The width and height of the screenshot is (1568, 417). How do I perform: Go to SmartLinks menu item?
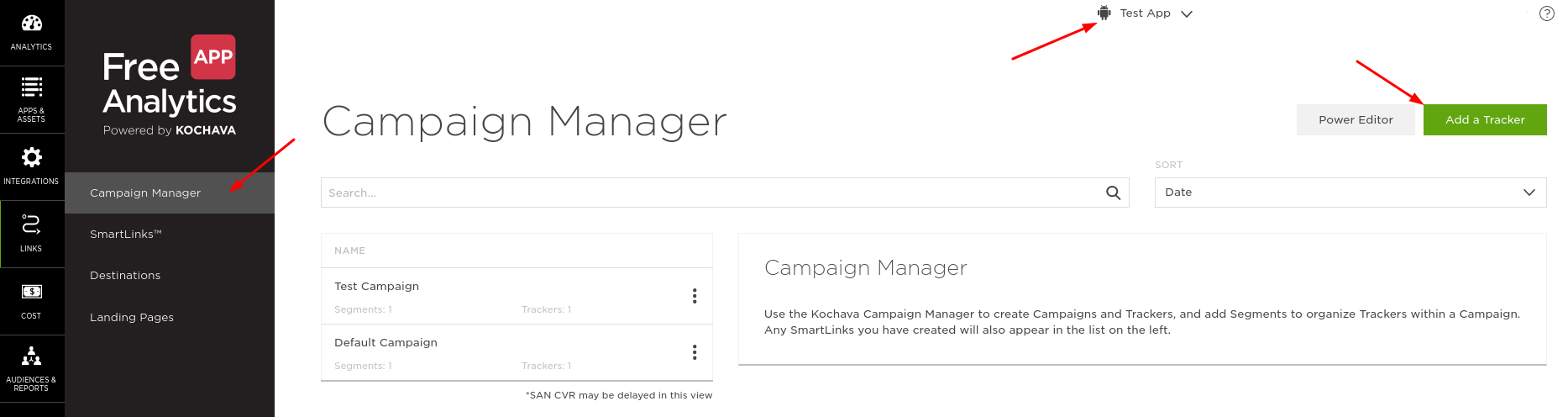pyautogui.click(x=126, y=235)
